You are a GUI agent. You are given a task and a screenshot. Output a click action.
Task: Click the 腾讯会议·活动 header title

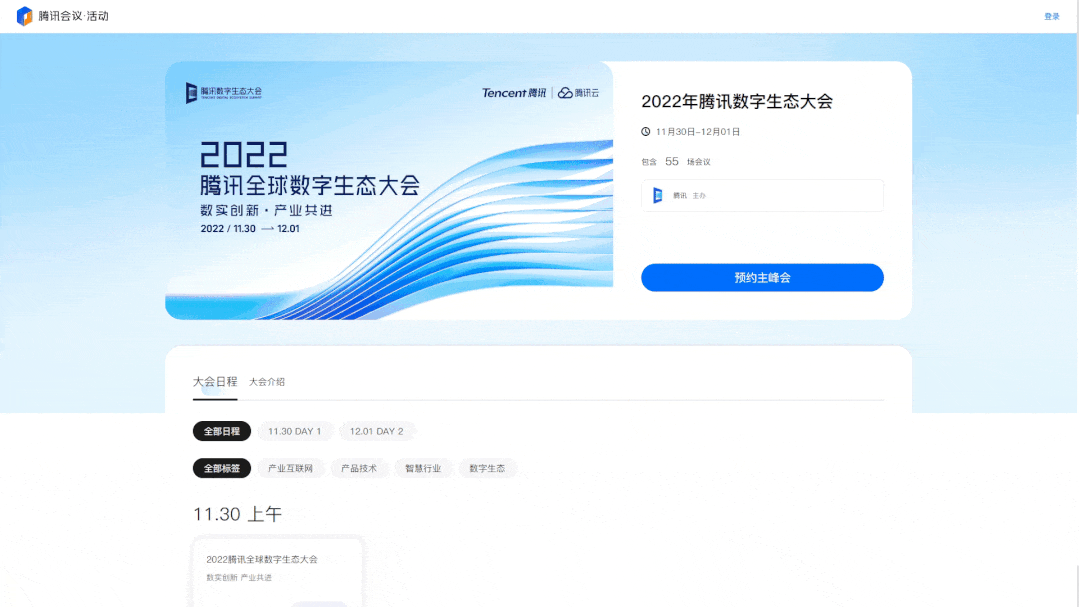coord(74,16)
